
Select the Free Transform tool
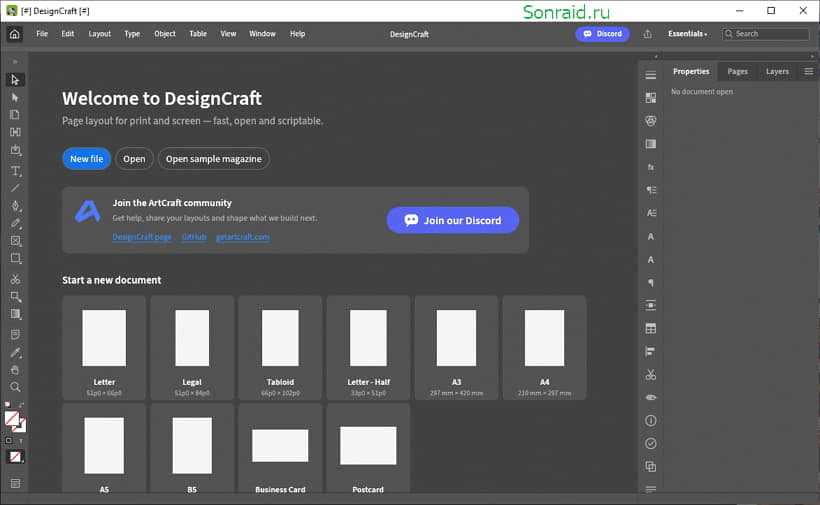coord(16,297)
